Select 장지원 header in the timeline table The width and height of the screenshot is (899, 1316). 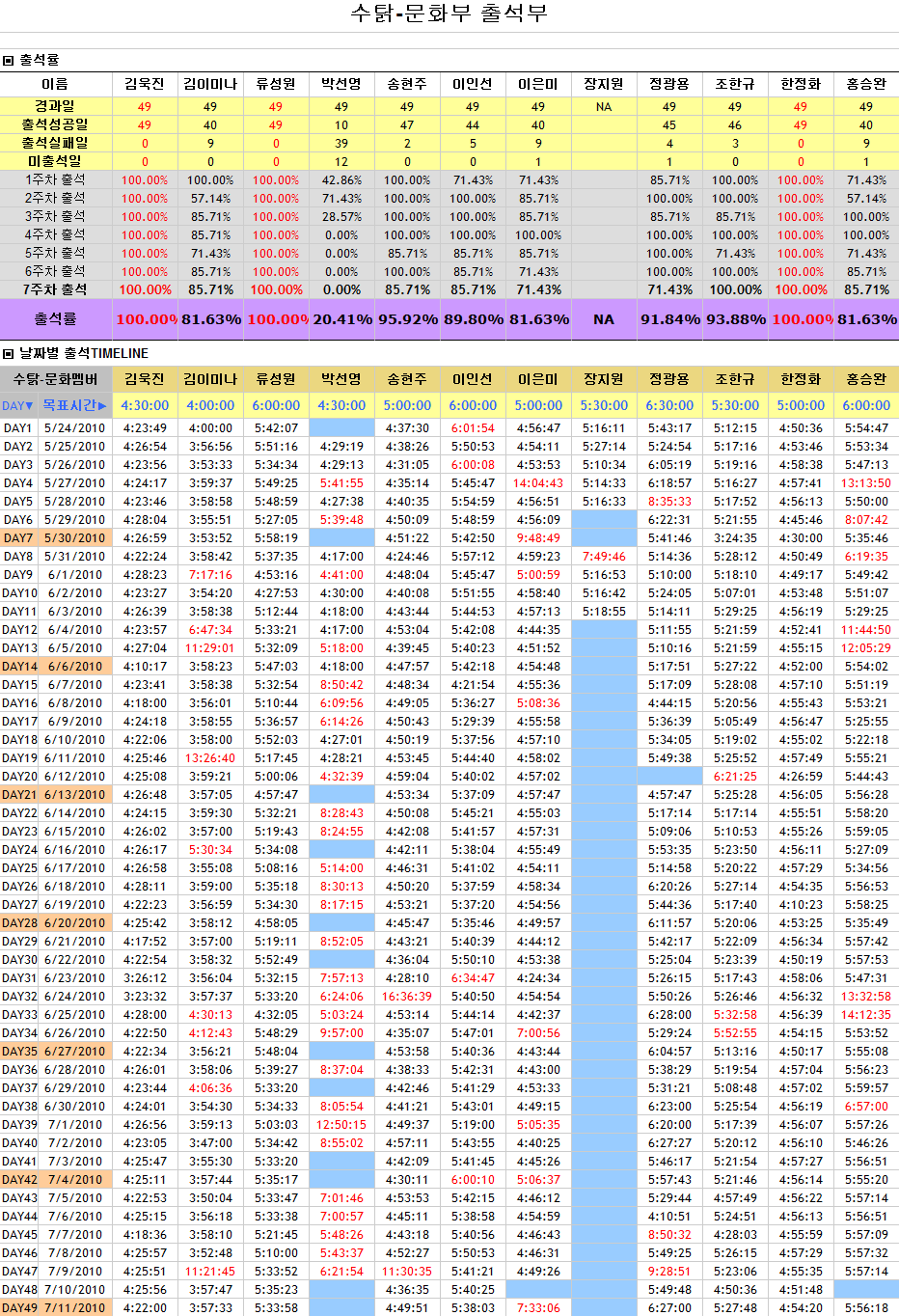coord(604,379)
